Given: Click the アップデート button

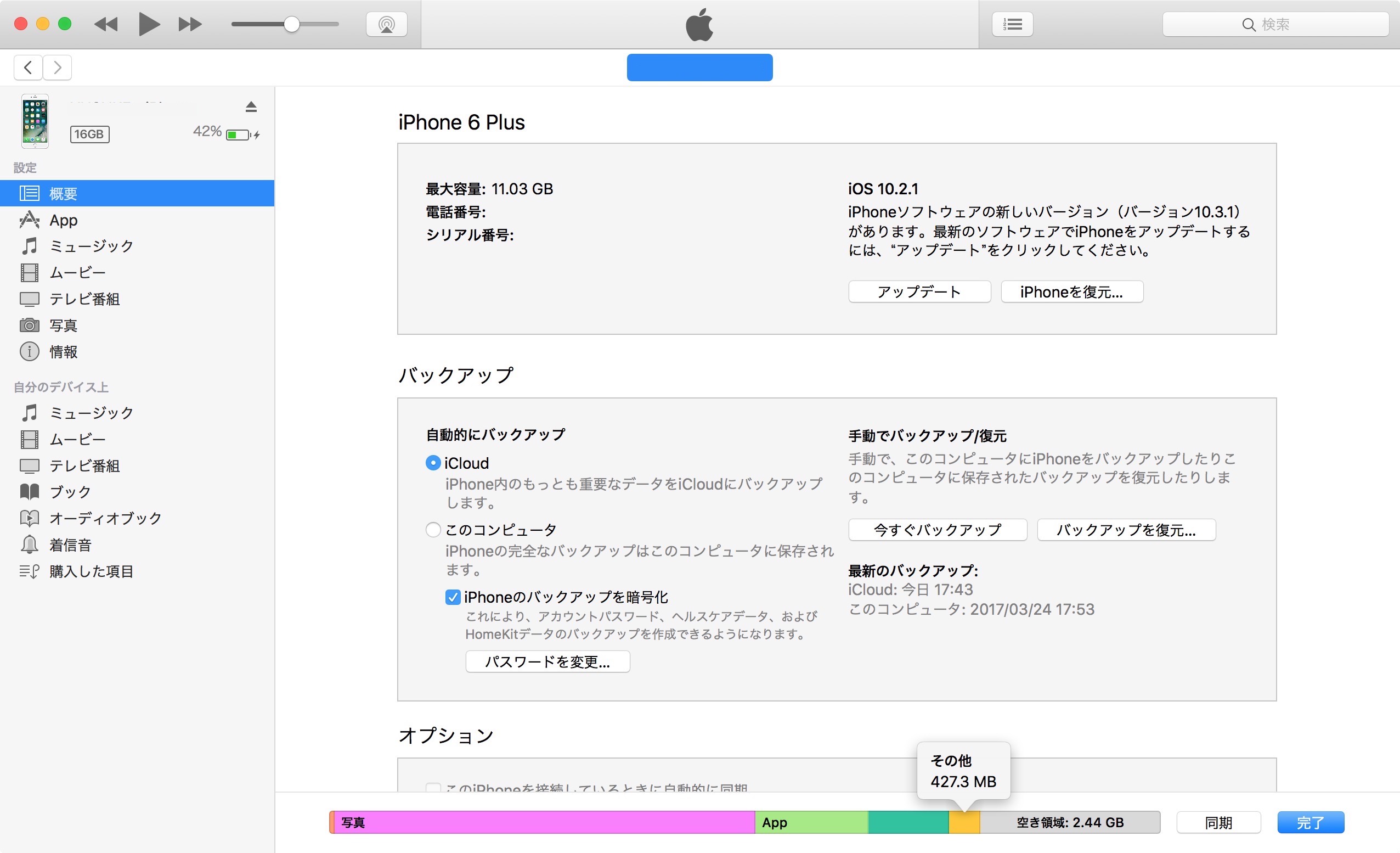Looking at the screenshot, I should point(919,291).
